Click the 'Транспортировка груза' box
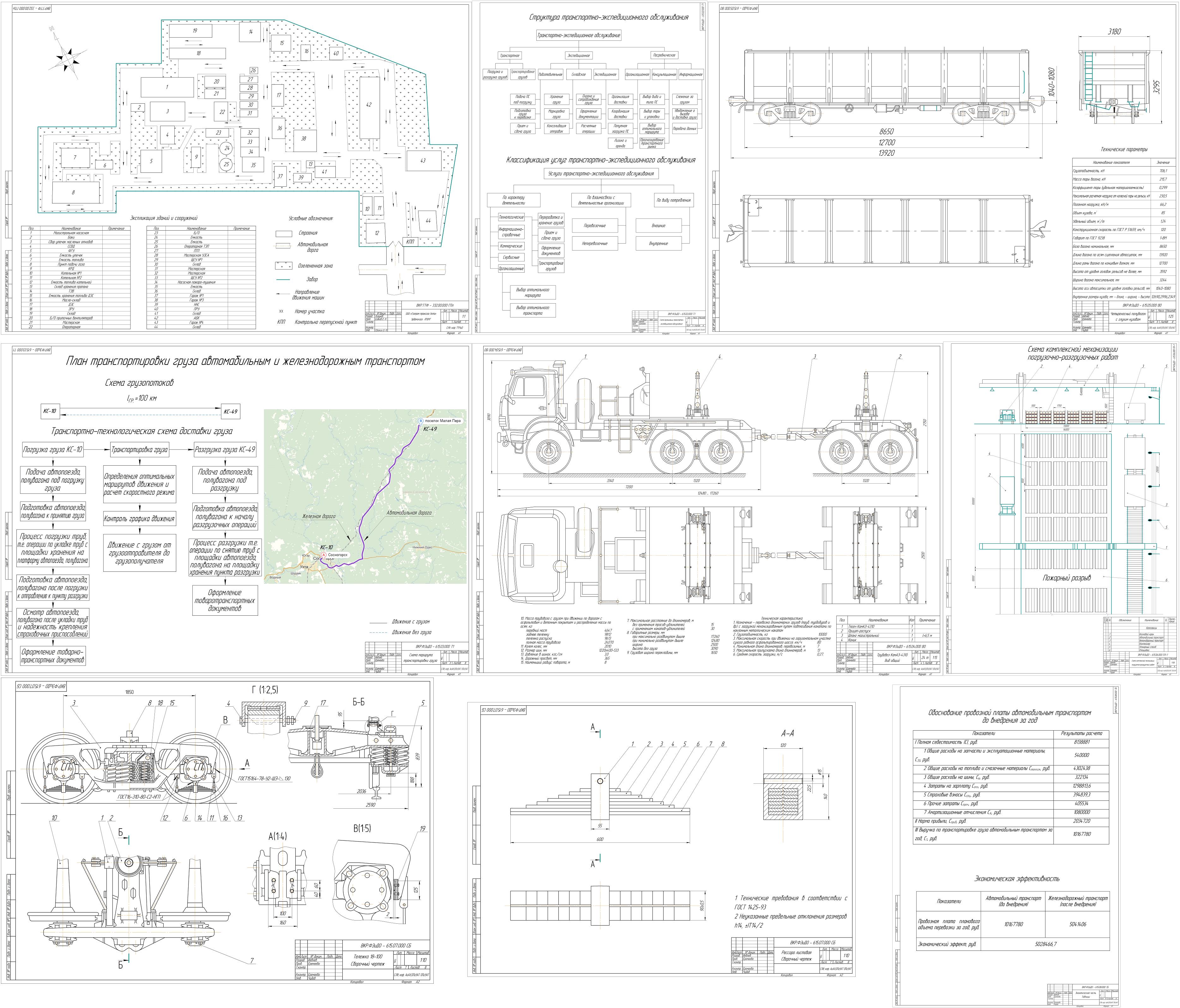1180x1008 pixels. point(140,449)
